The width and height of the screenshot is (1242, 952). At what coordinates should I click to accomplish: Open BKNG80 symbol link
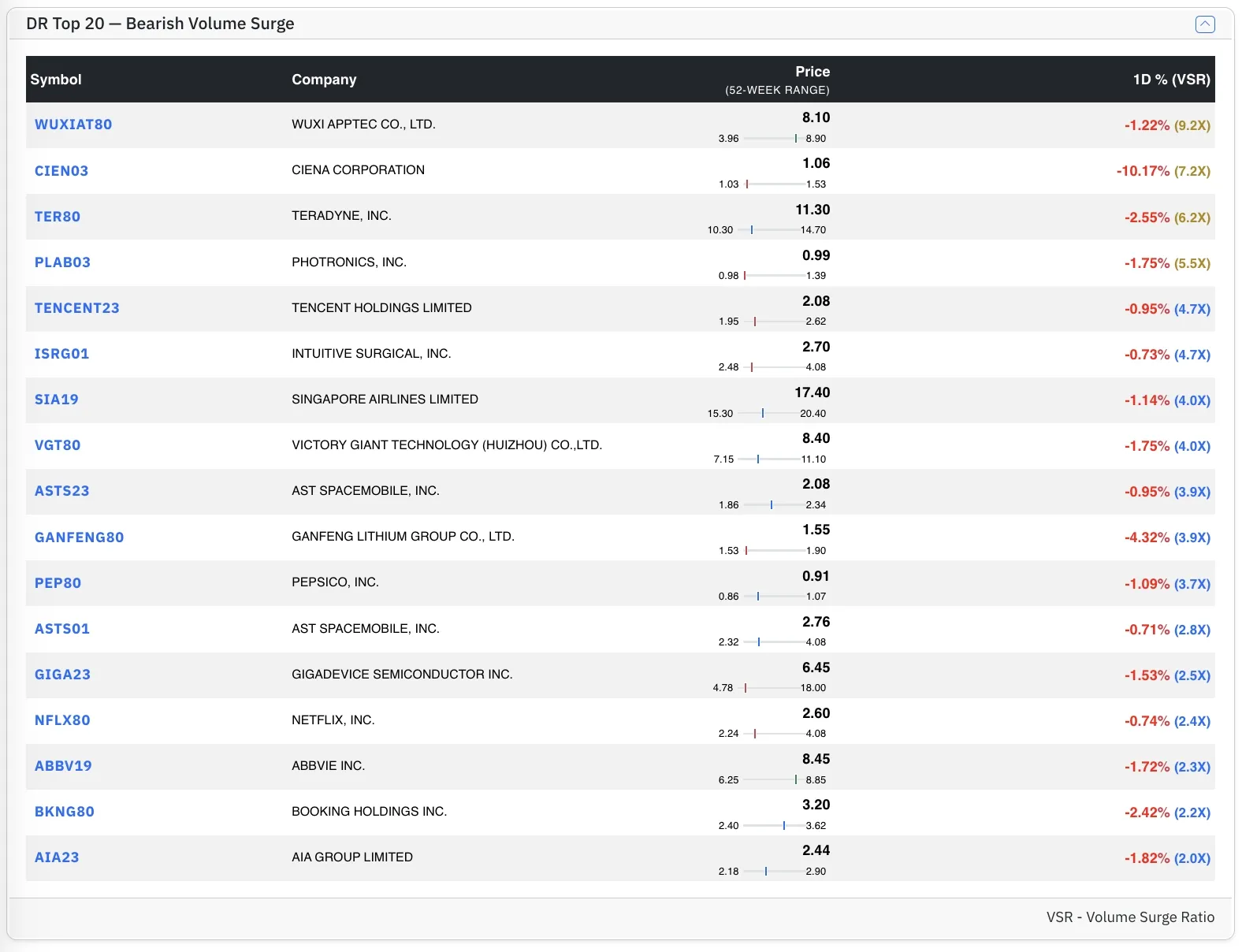click(65, 812)
